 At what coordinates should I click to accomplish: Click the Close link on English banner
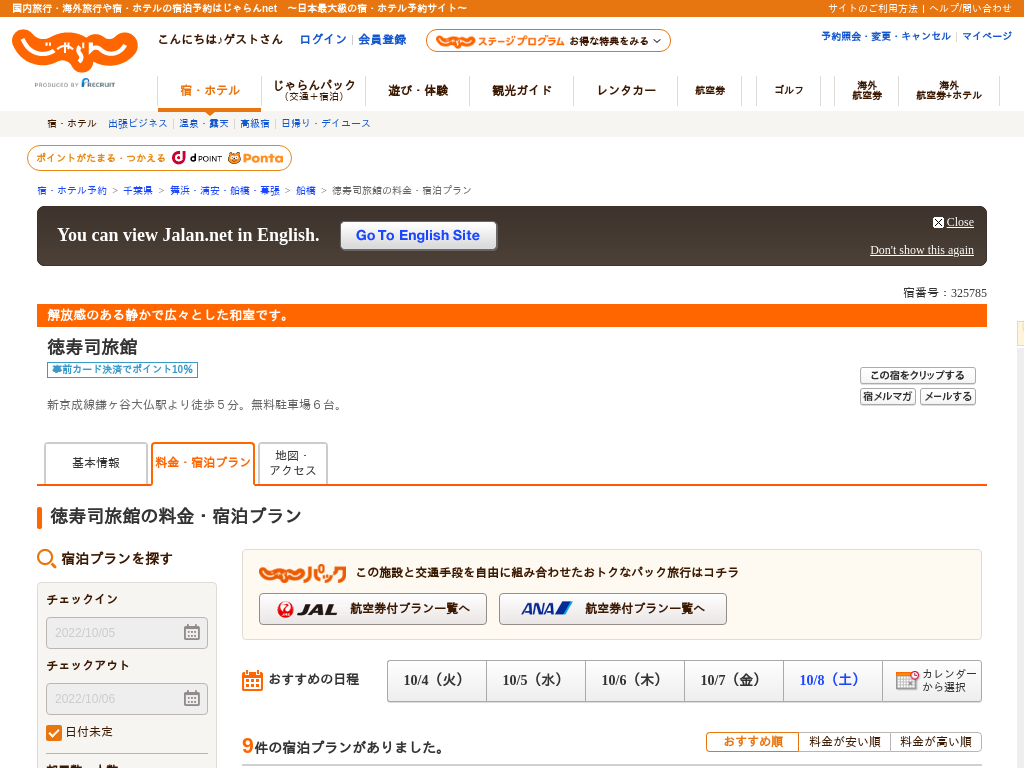point(960,222)
